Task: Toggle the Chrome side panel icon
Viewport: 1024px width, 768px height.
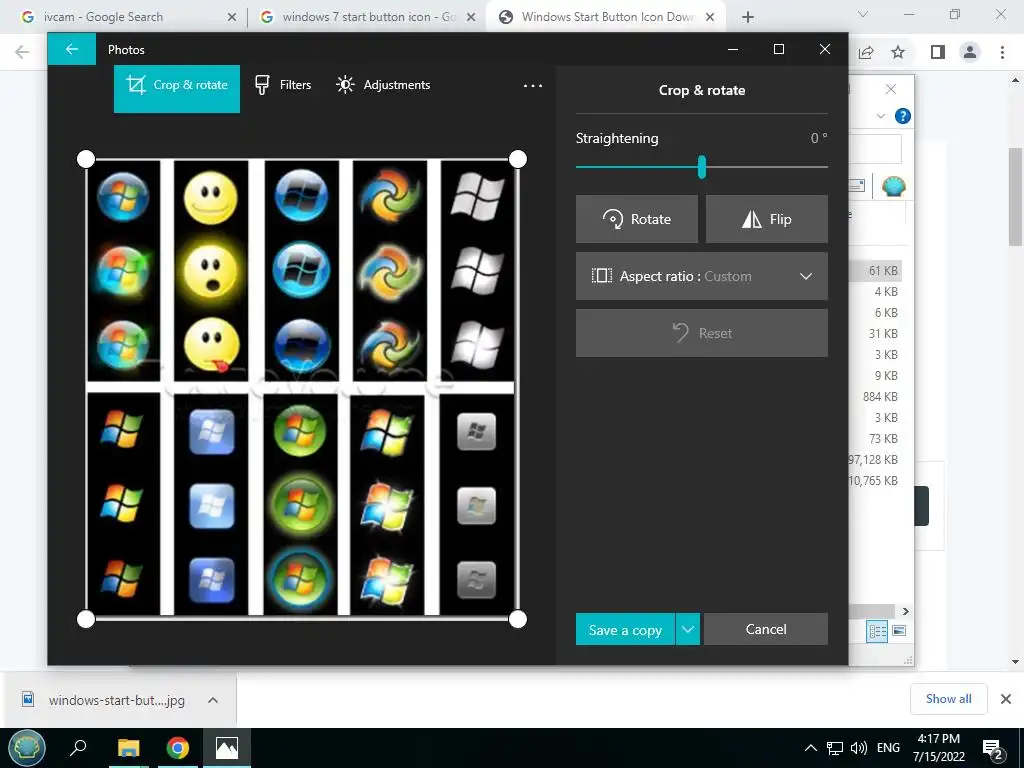Action: pos(938,52)
